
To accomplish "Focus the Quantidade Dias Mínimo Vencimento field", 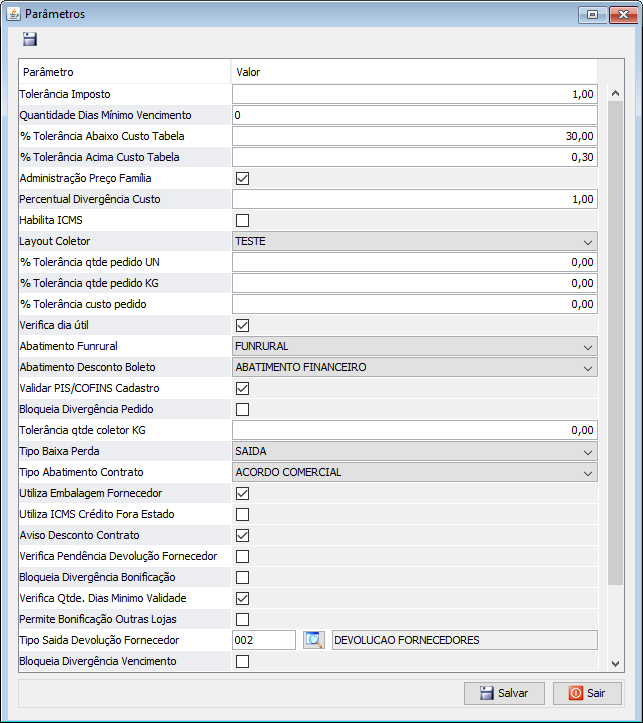I will coord(415,115).
